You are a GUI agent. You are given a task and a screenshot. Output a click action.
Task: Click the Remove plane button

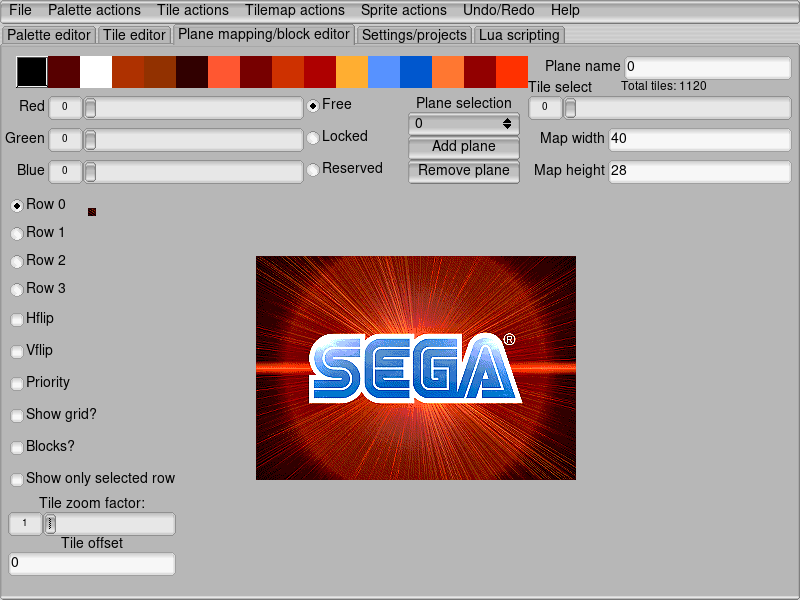click(x=464, y=171)
